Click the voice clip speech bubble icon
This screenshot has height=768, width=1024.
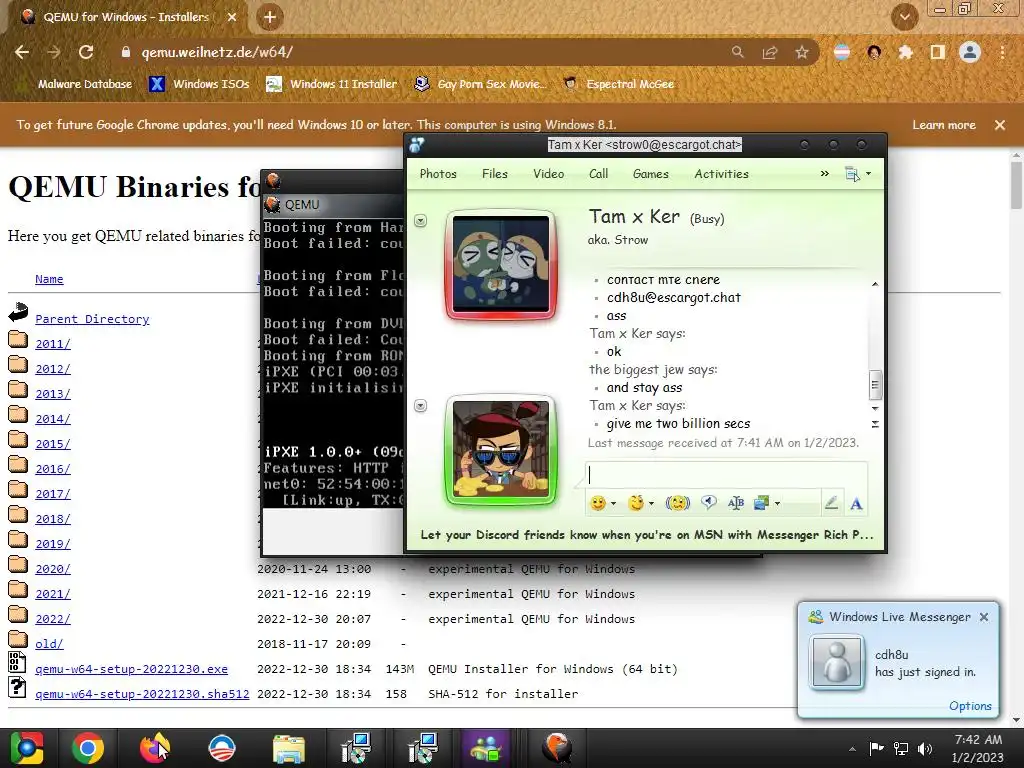[x=709, y=502]
